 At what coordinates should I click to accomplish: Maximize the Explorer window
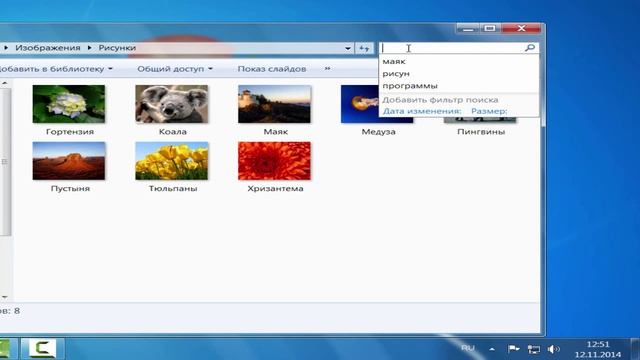coord(490,28)
